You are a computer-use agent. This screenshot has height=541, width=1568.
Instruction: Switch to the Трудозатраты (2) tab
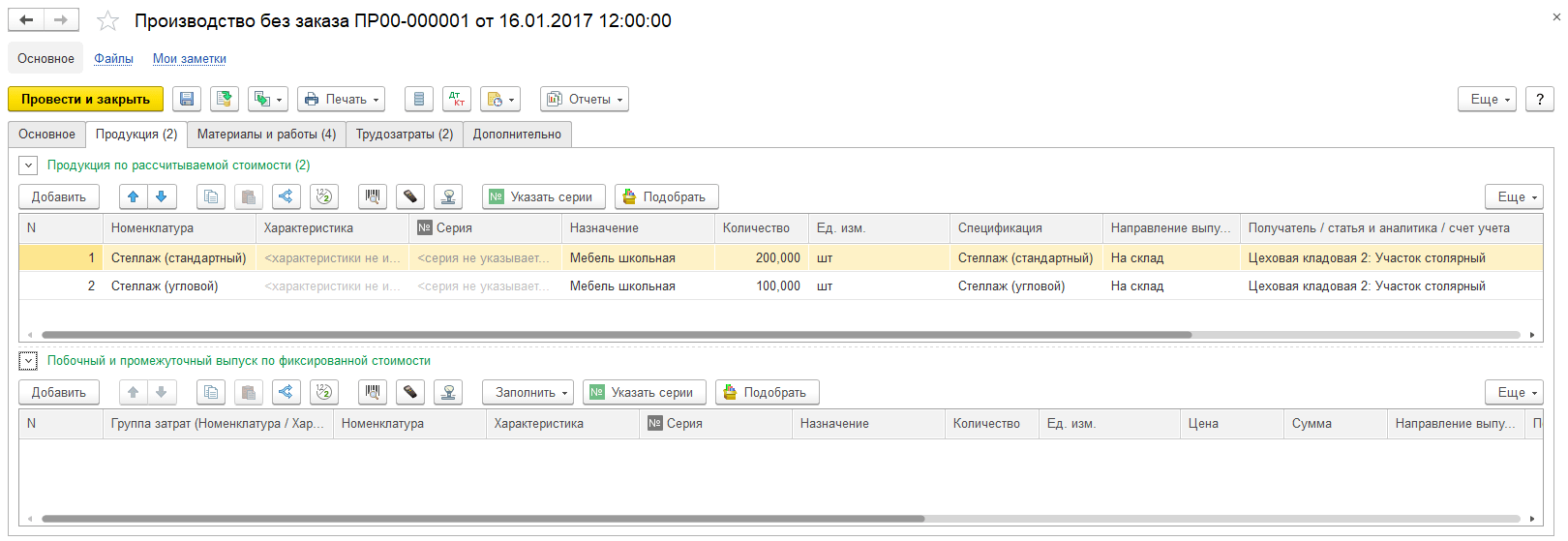pos(405,135)
